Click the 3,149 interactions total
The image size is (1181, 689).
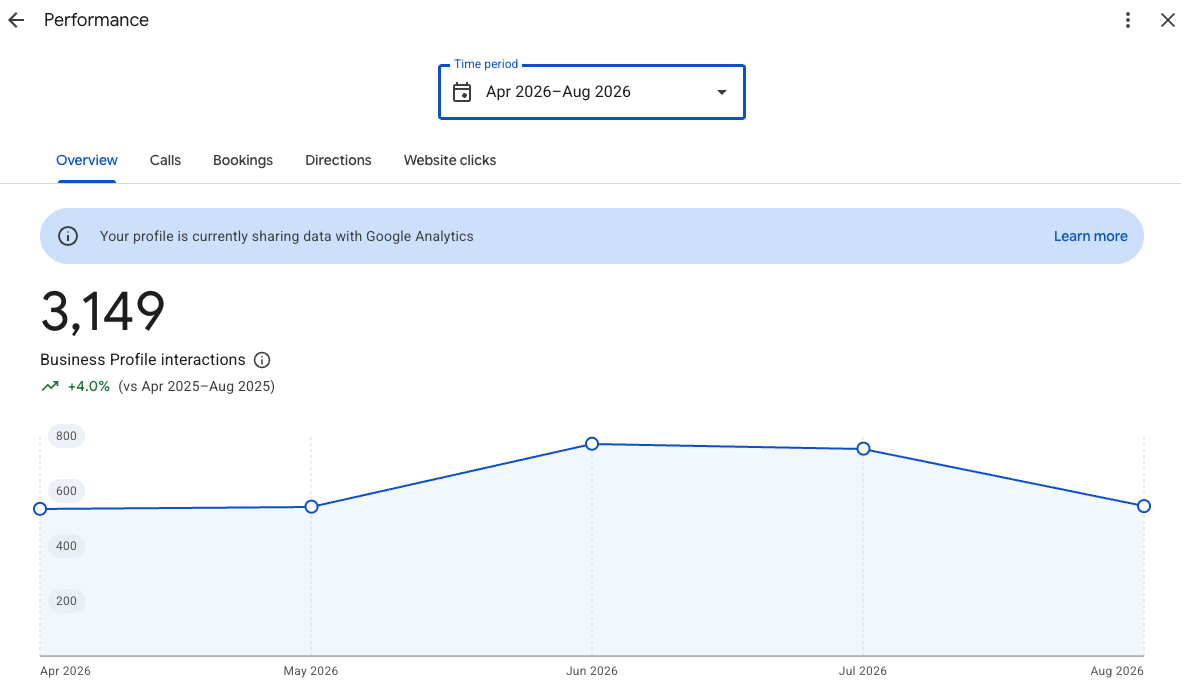coord(102,311)
